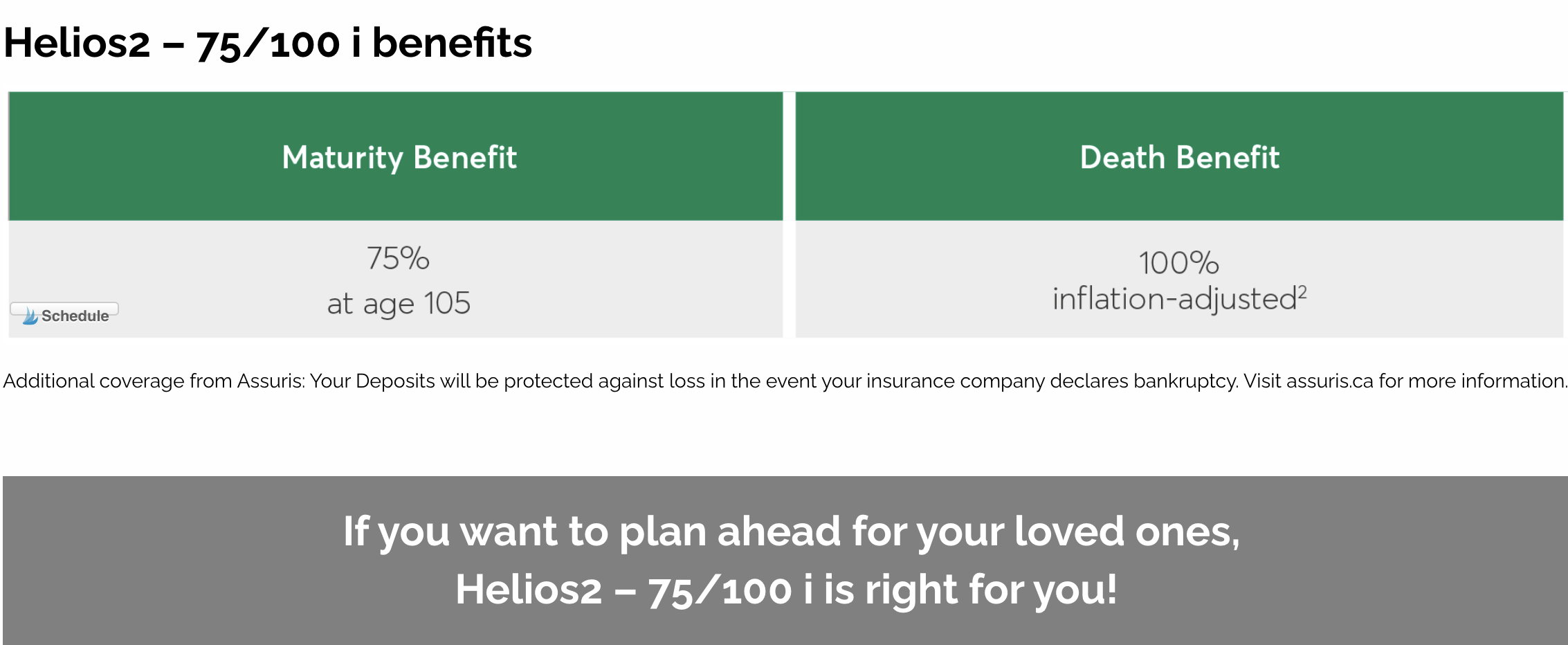The height and width of the screenshot is (645, 1568).
Task: Click the 100% death benefit value
Action: point(1179,263)
